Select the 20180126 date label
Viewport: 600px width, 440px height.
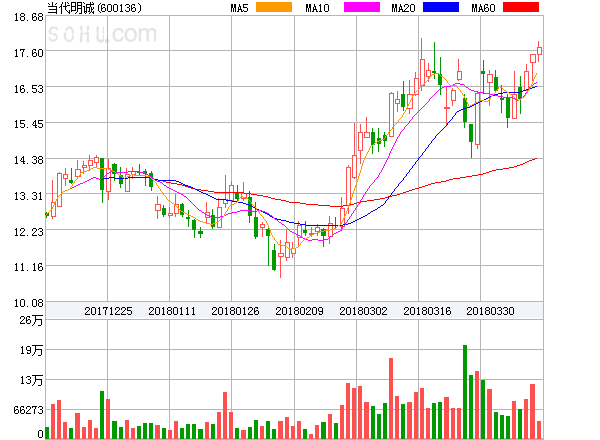coord(235,311)
